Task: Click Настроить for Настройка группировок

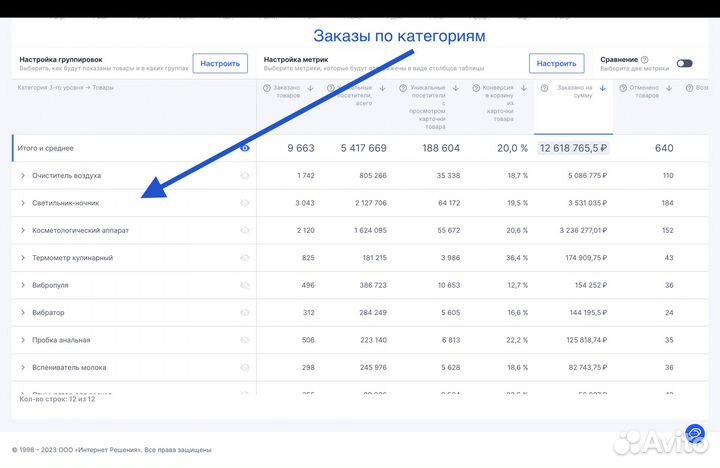Action: click(x=220, y=63)
